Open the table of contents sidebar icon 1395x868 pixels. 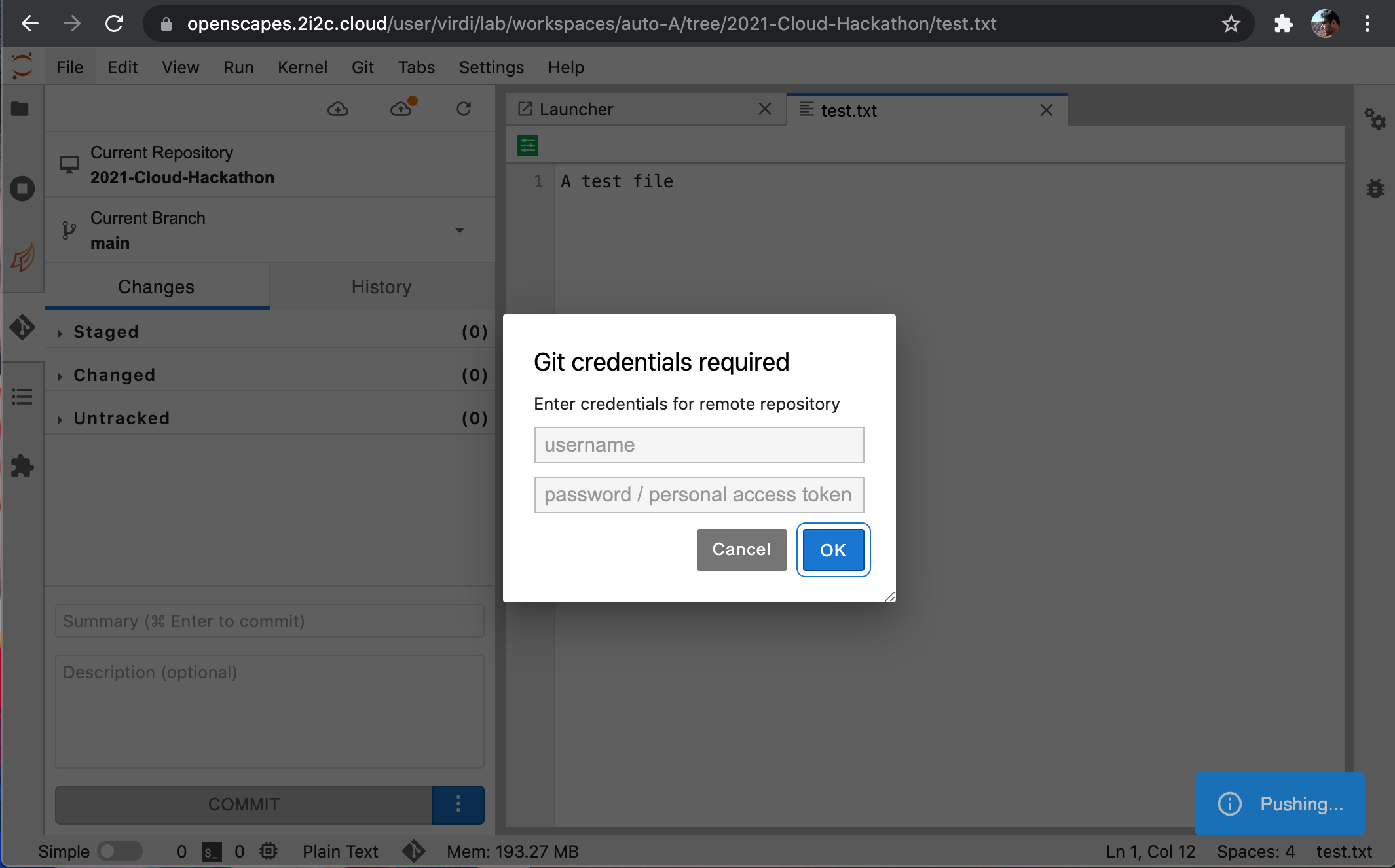tap(22, 397)
